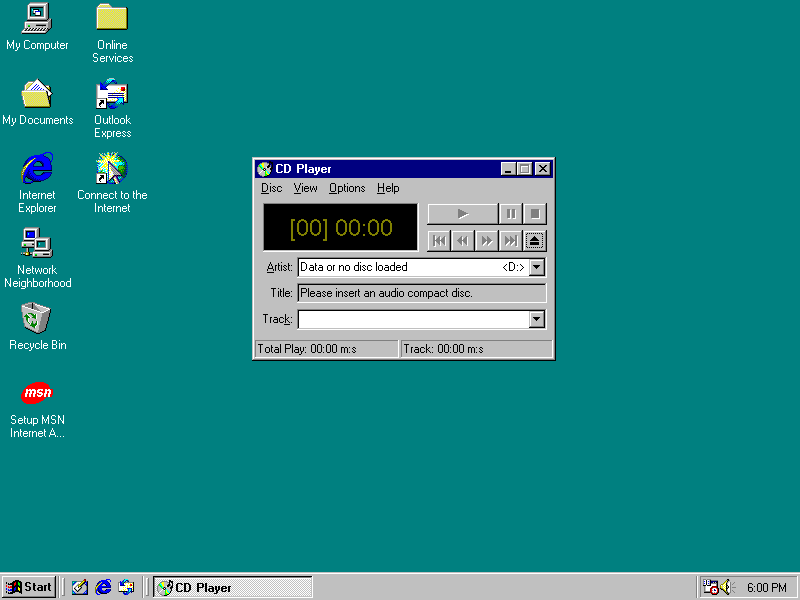The width and height of the screenshot is (800, 600).
Task: Select the Connect to the Internet shortcut
Action: point(112,183)
